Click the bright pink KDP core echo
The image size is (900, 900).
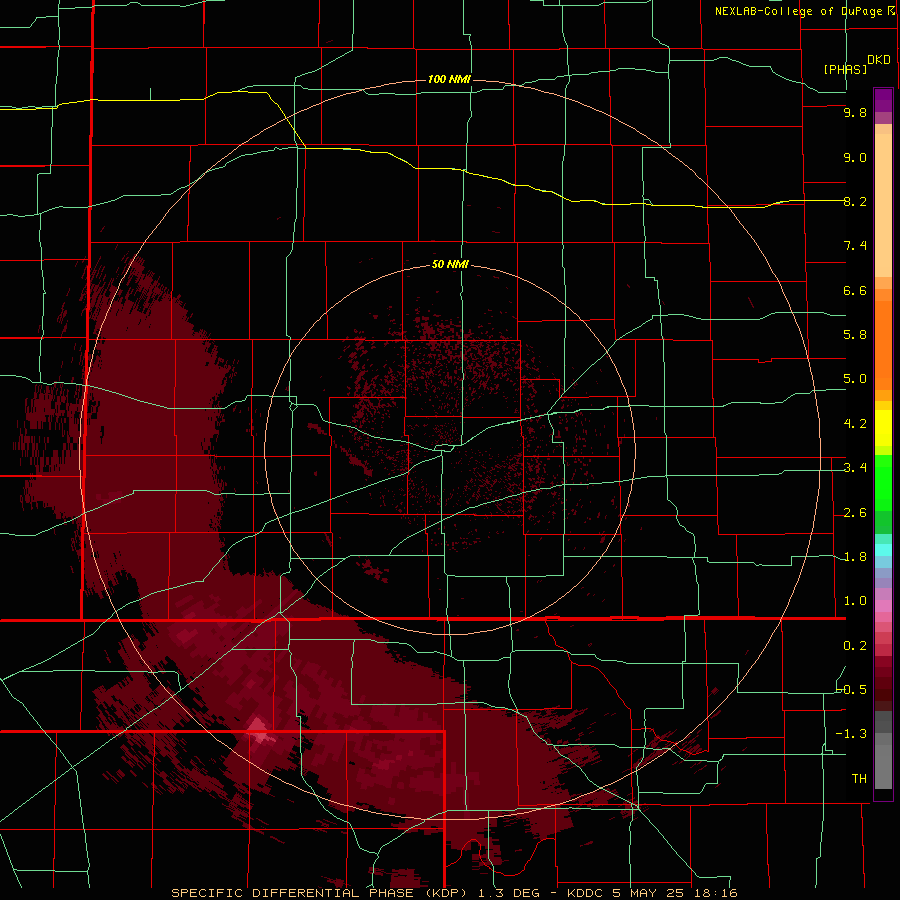coord(259,730)
